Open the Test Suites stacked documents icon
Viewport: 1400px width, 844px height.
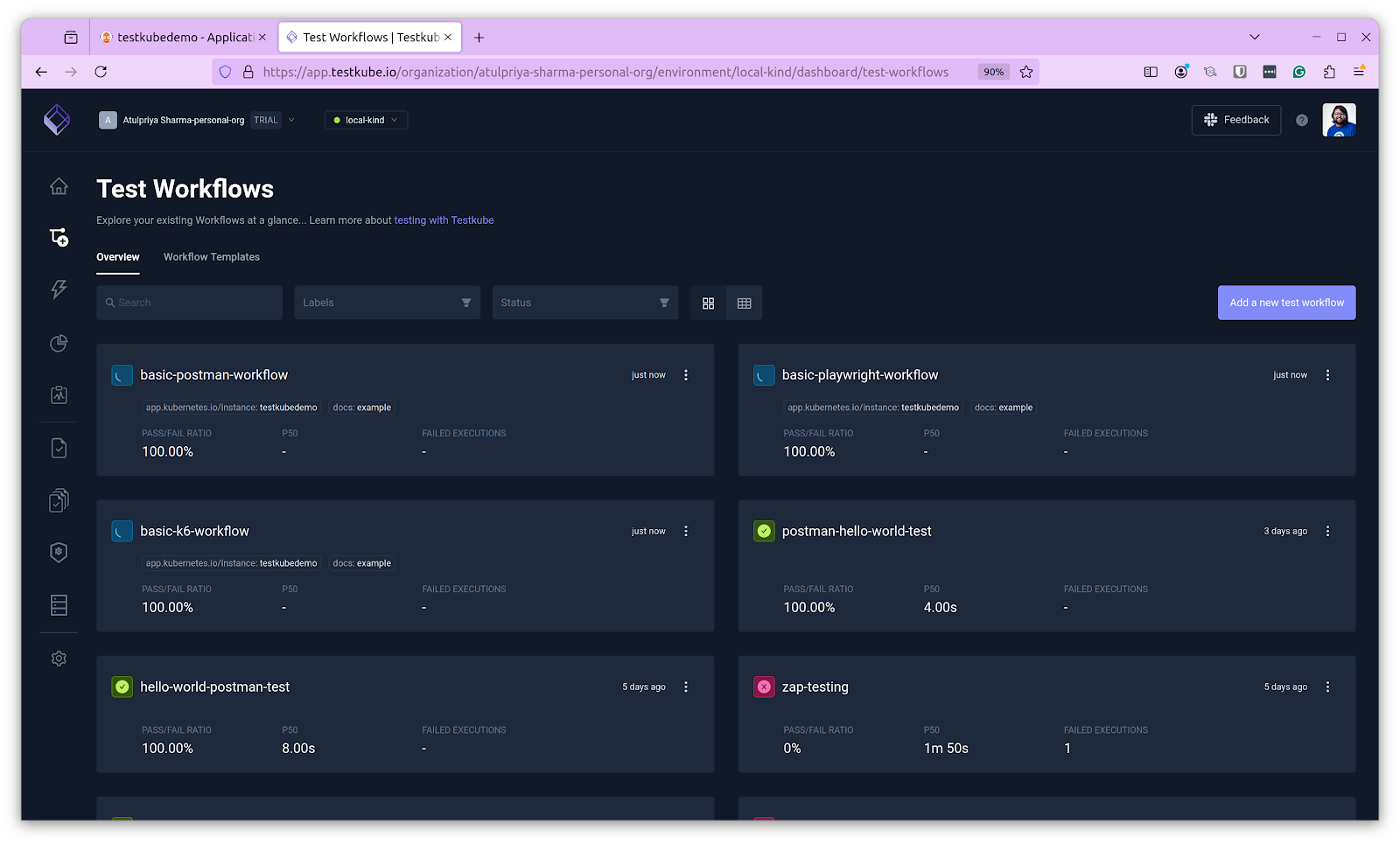[x=59, y=500]
